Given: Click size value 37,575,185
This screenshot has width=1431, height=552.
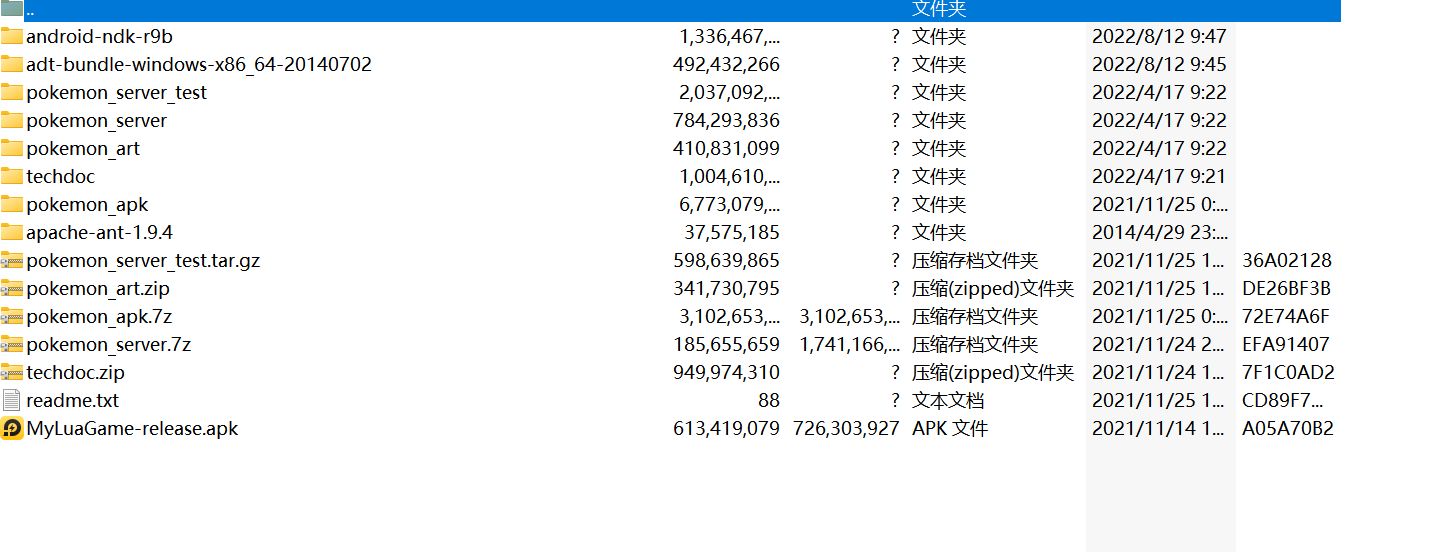Looking at the screenshot, I should [732, 233].
